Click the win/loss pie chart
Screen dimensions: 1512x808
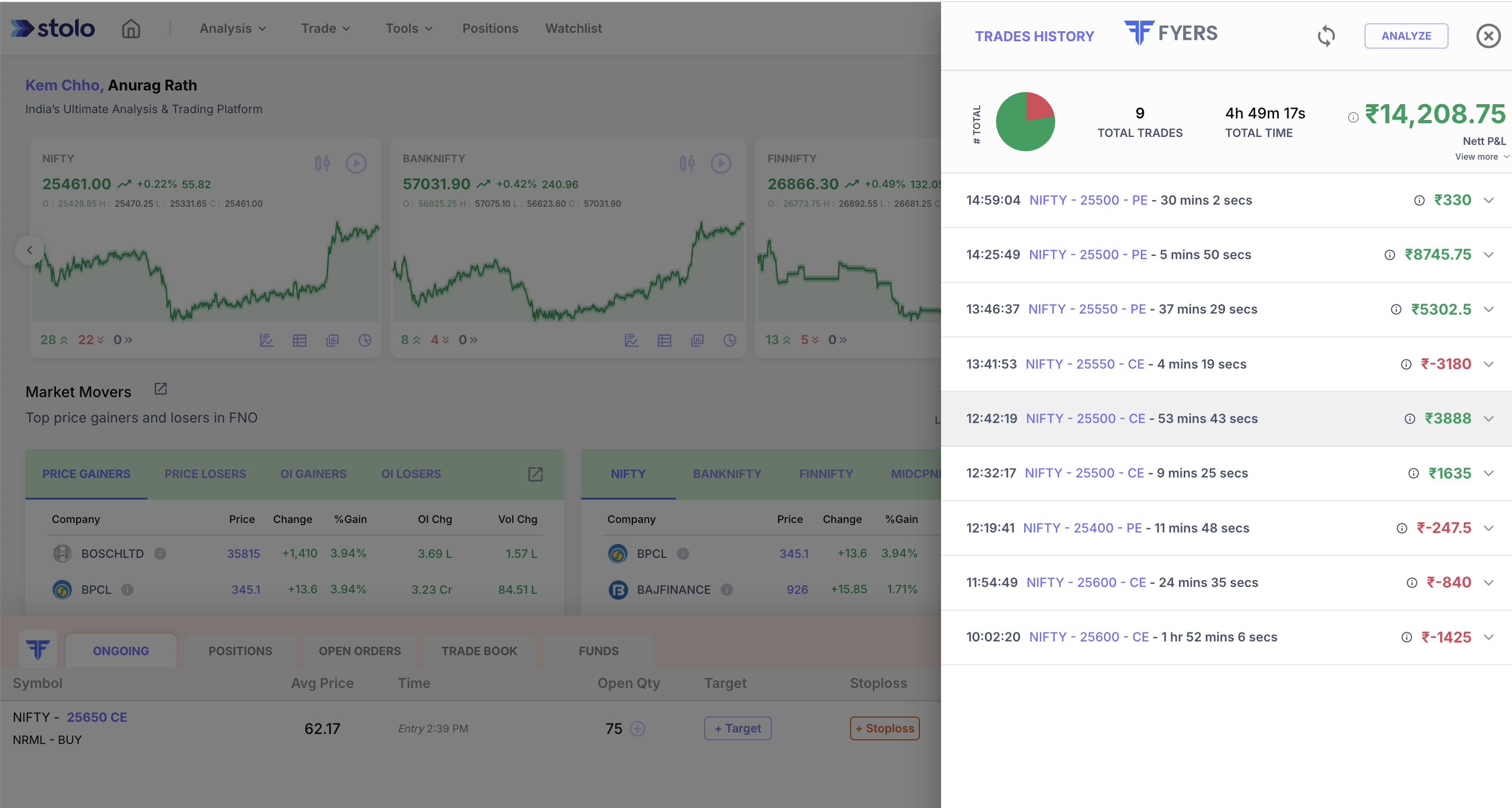1026,122
